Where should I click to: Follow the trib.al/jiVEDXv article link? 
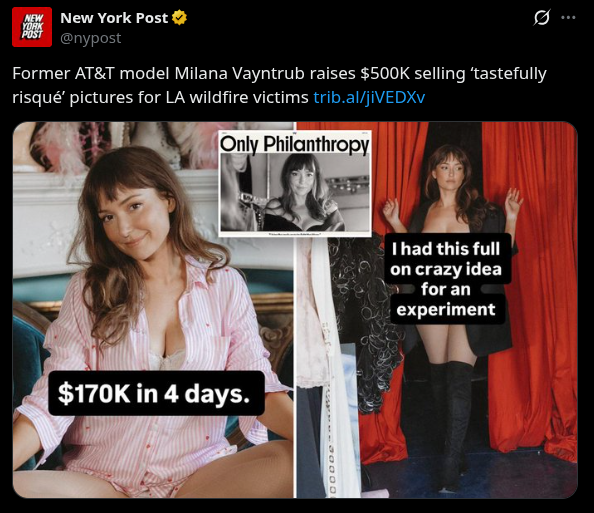[369, 97]
